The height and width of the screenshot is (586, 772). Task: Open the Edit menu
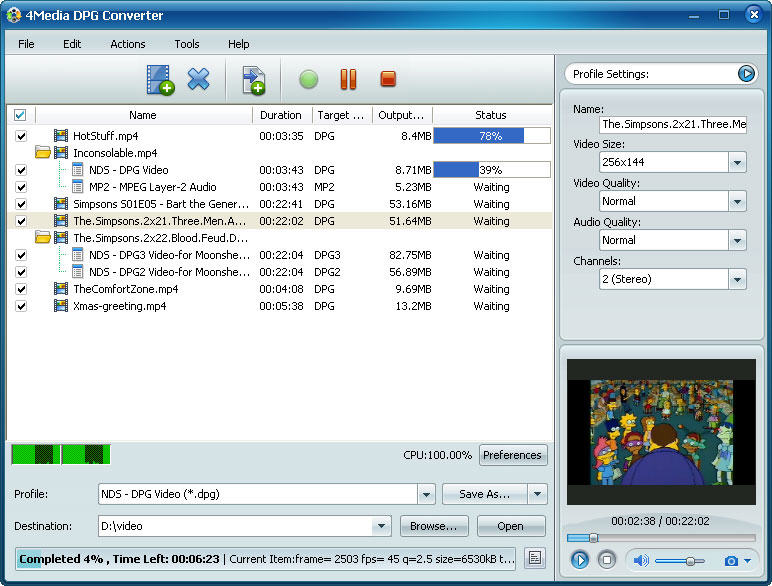72,44
